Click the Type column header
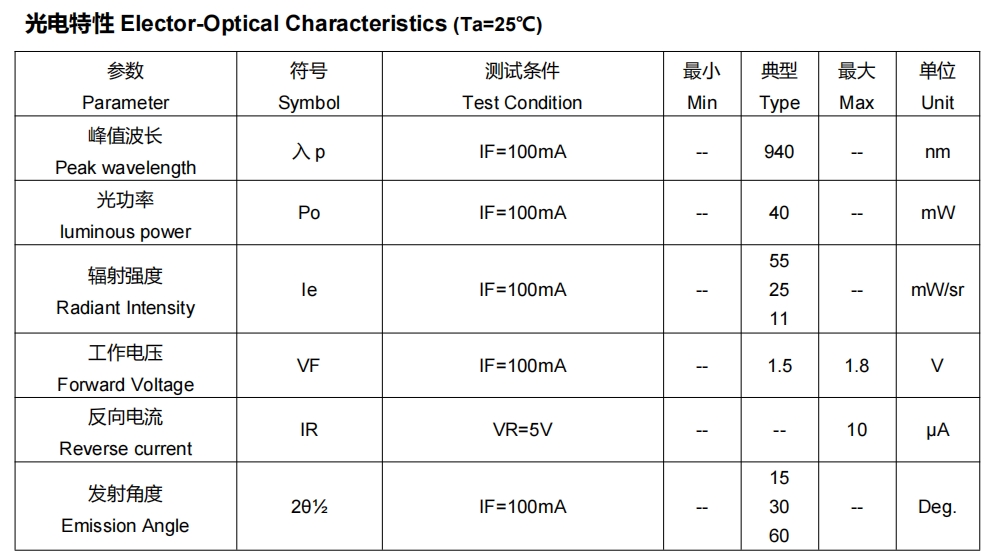987x559 pixels. 779,84
